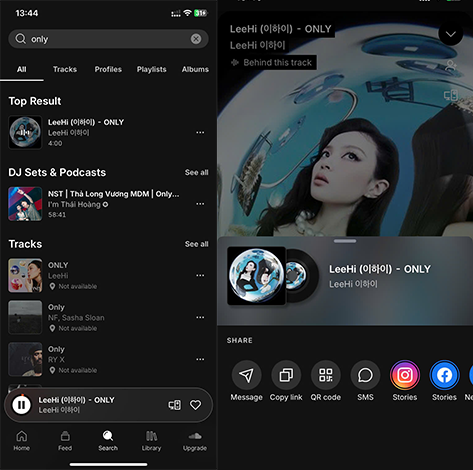The image size is (473, 470).
Task: Tap artist text NF, Sasha Sloan
Action: [x=76, y=318]
